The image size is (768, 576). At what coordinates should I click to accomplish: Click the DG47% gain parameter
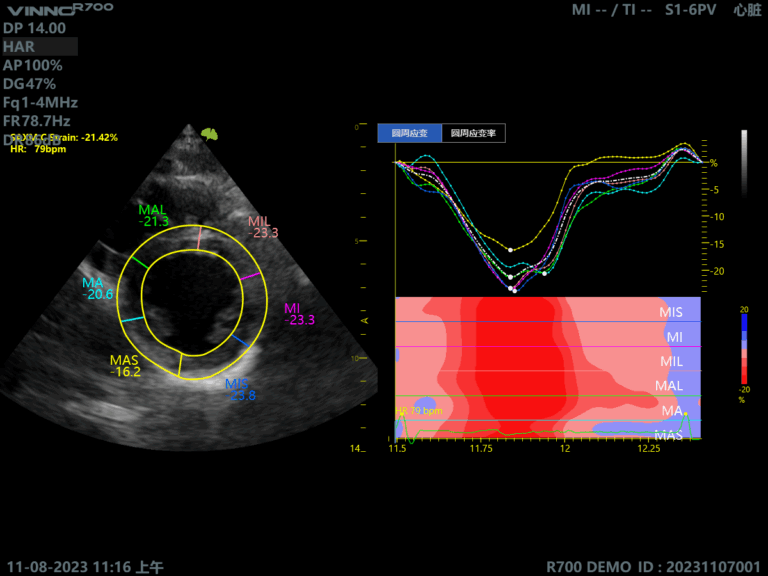[32, 84]
